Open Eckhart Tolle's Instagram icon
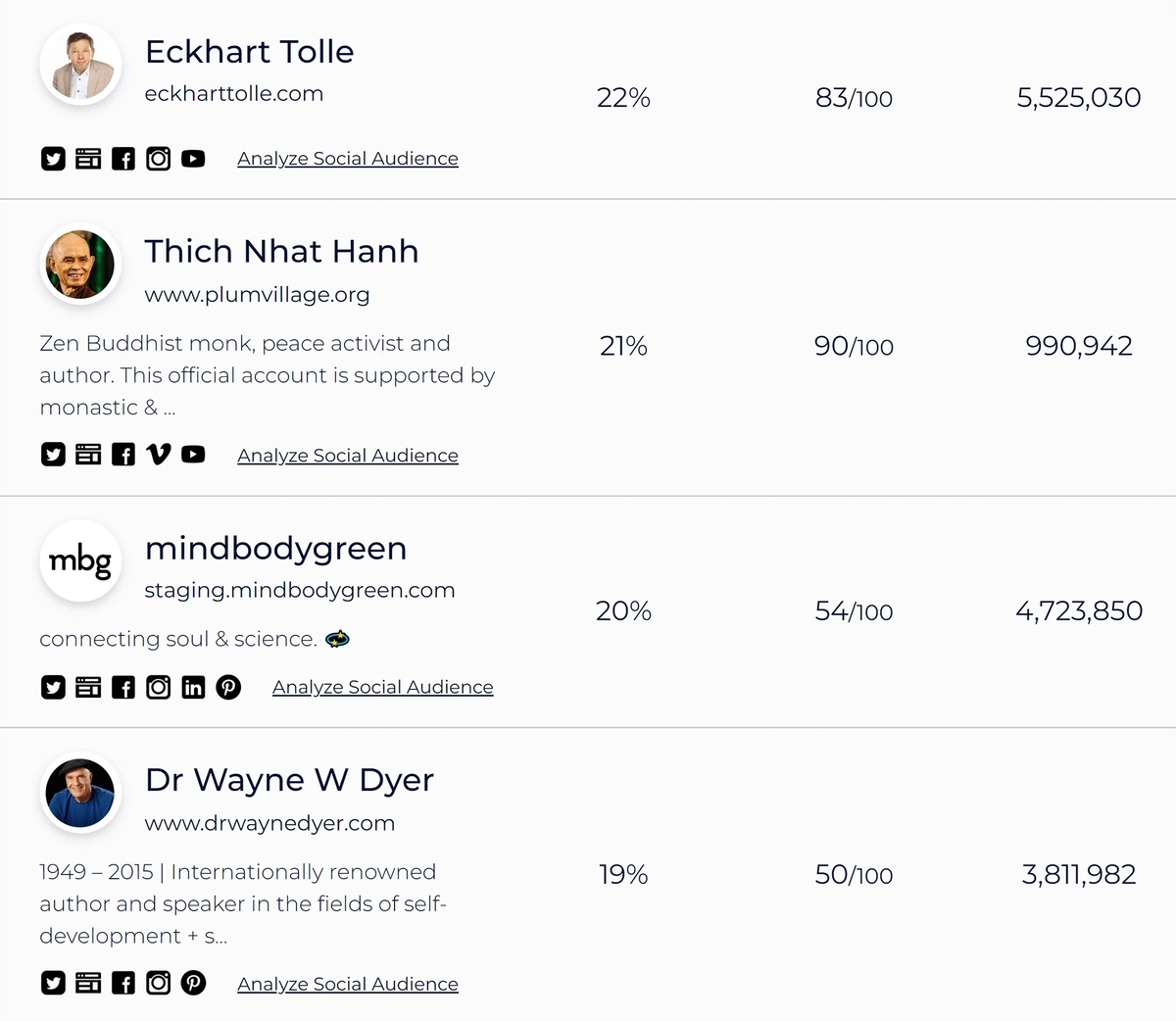 click(158, 159)
